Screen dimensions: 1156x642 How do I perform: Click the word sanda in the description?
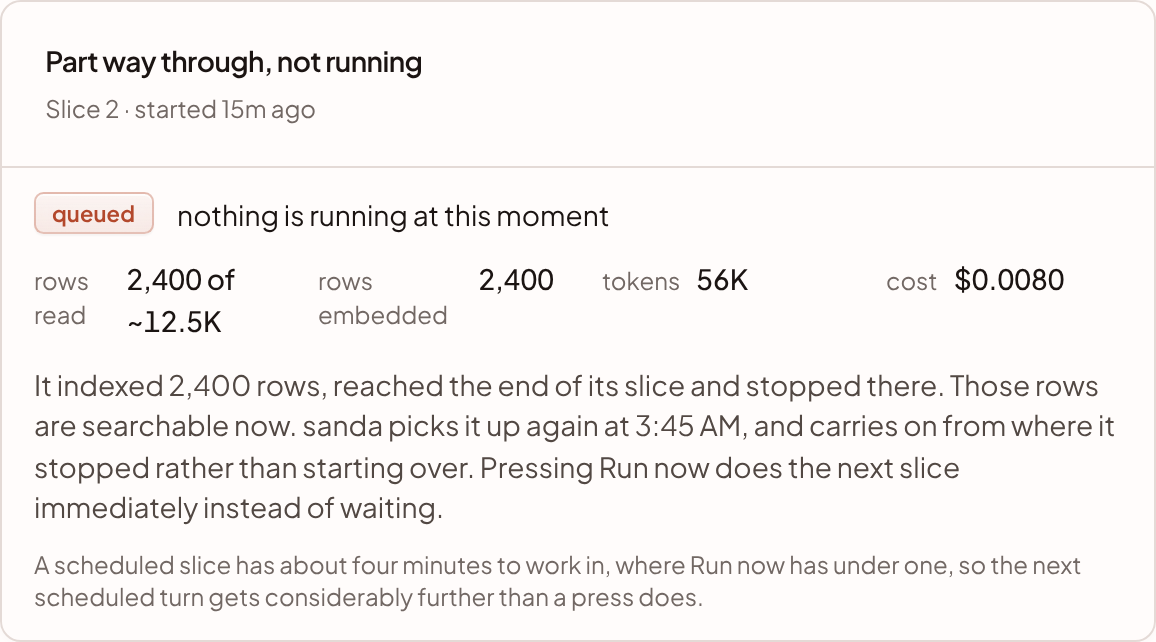tap(342, 427)
